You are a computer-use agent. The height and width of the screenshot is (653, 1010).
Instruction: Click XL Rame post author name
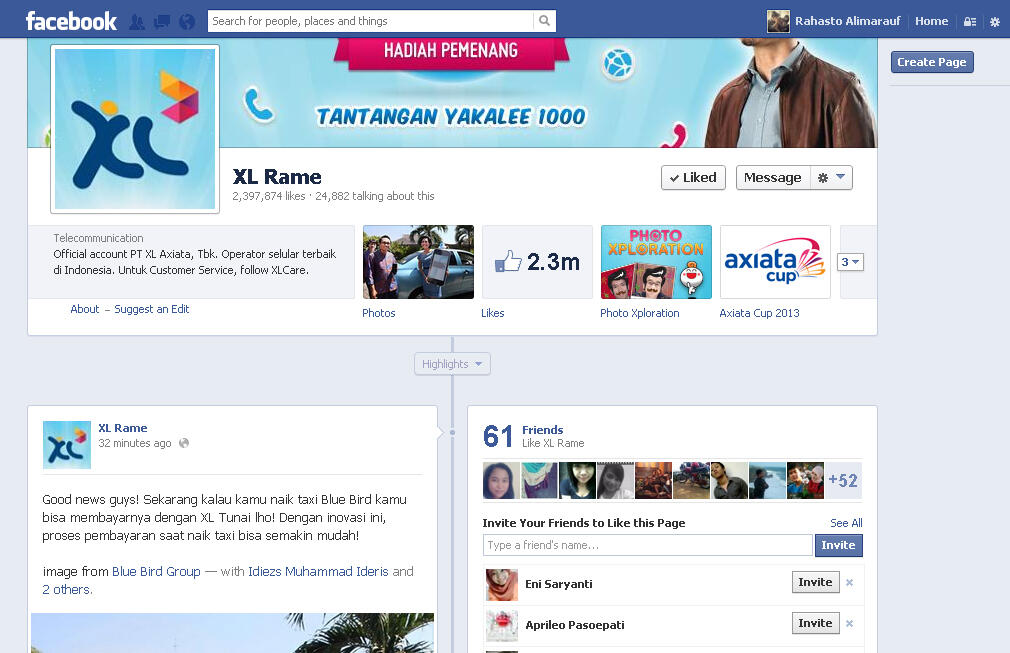pos(122,428)
